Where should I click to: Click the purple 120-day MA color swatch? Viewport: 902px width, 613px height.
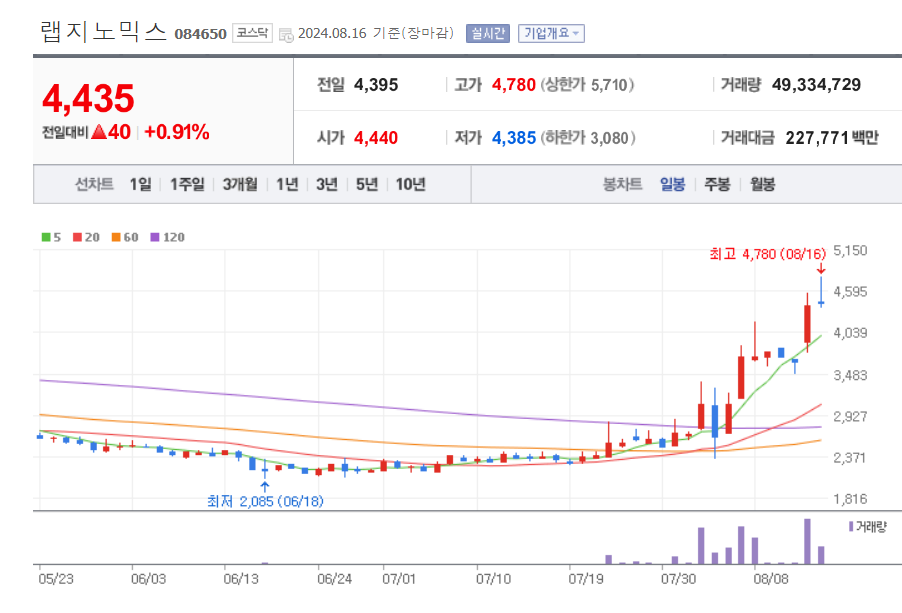155,239
